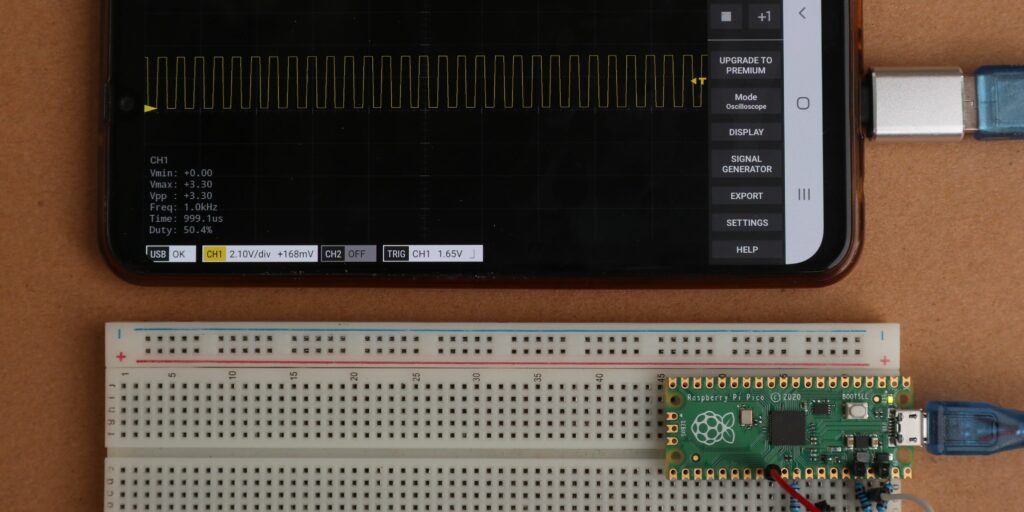
Task: Open the EXPORT menu
Action: pos(746,196)
